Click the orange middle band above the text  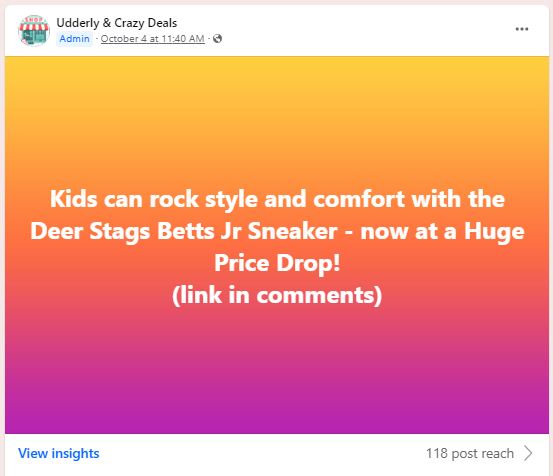[277, 155]
